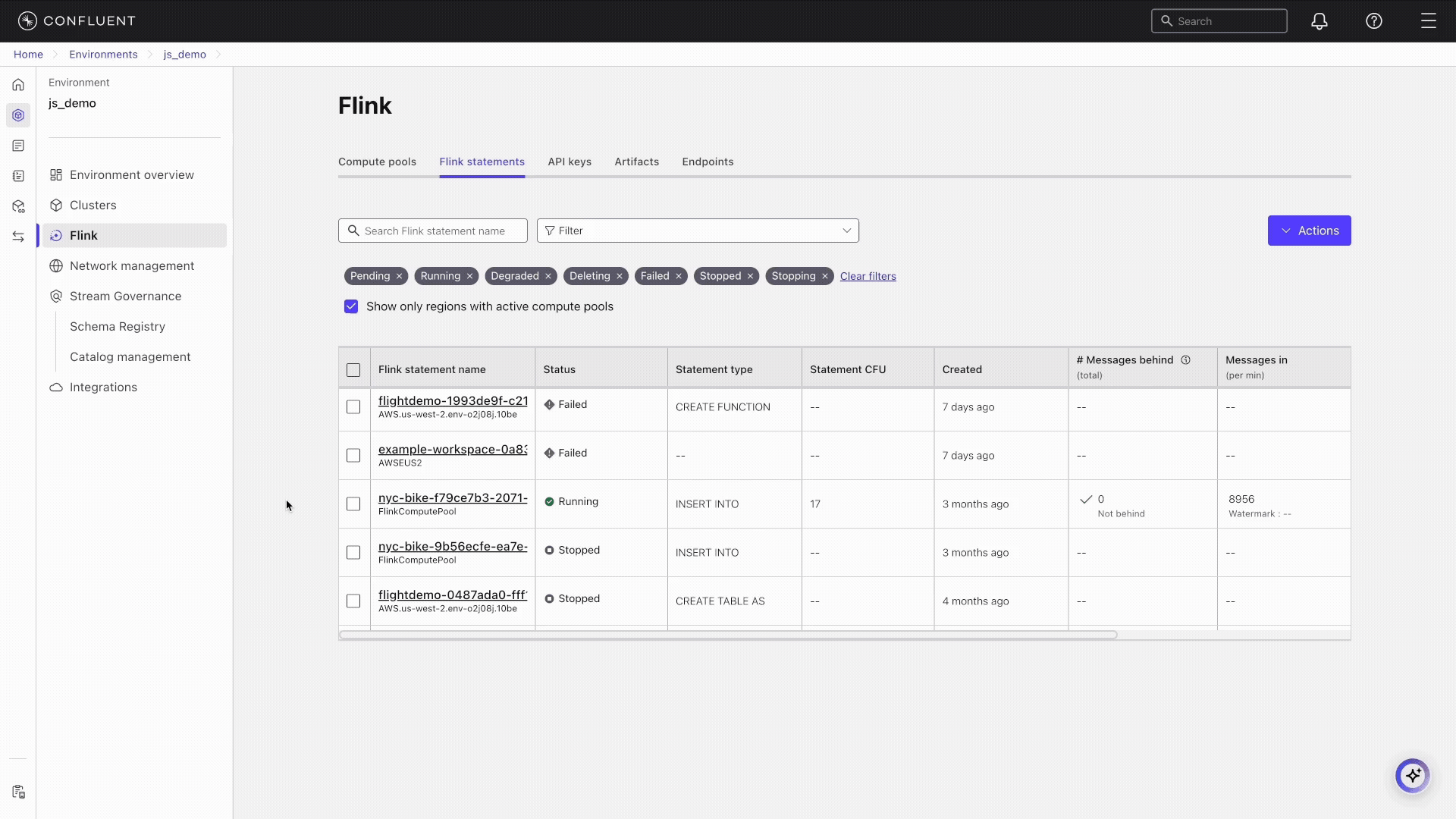Open the Clusters section in the sidebar
The height and width of the screenshot is (819, 1456).
click(x=93, y=205)
